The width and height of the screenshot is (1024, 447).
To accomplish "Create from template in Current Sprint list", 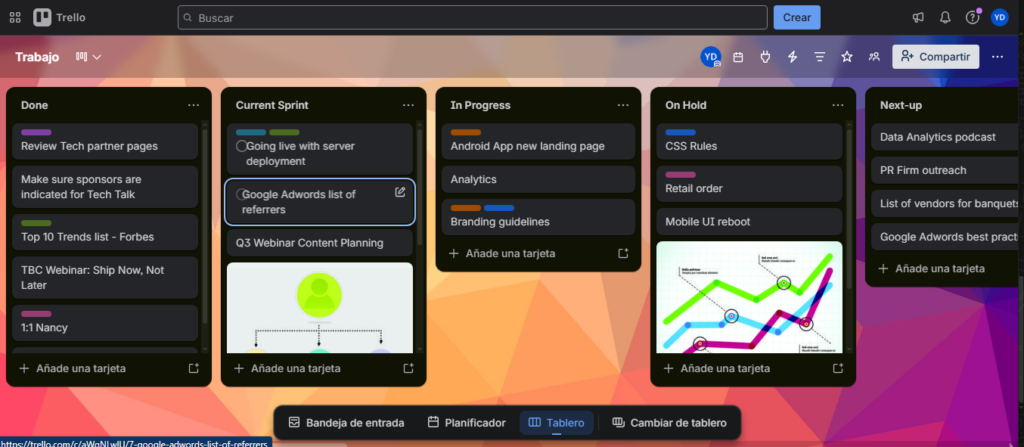I will 408,369.
